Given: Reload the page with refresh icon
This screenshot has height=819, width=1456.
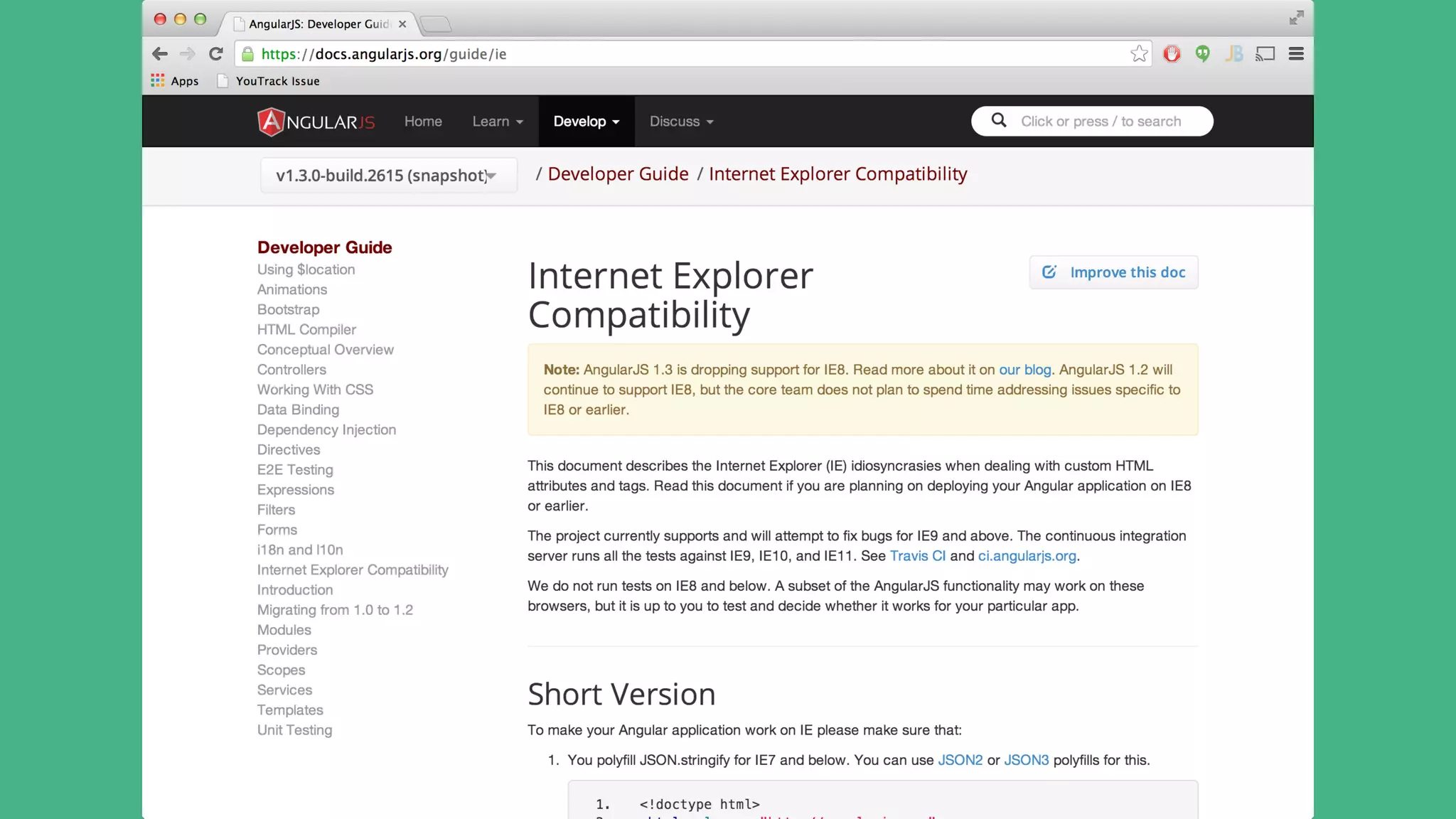Looking at the screenshot, I should click(x=216, y=54).
